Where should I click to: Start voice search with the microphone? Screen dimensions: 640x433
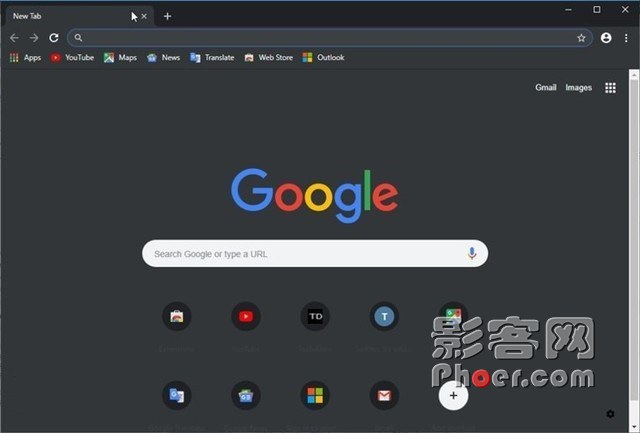pos(472,253)
